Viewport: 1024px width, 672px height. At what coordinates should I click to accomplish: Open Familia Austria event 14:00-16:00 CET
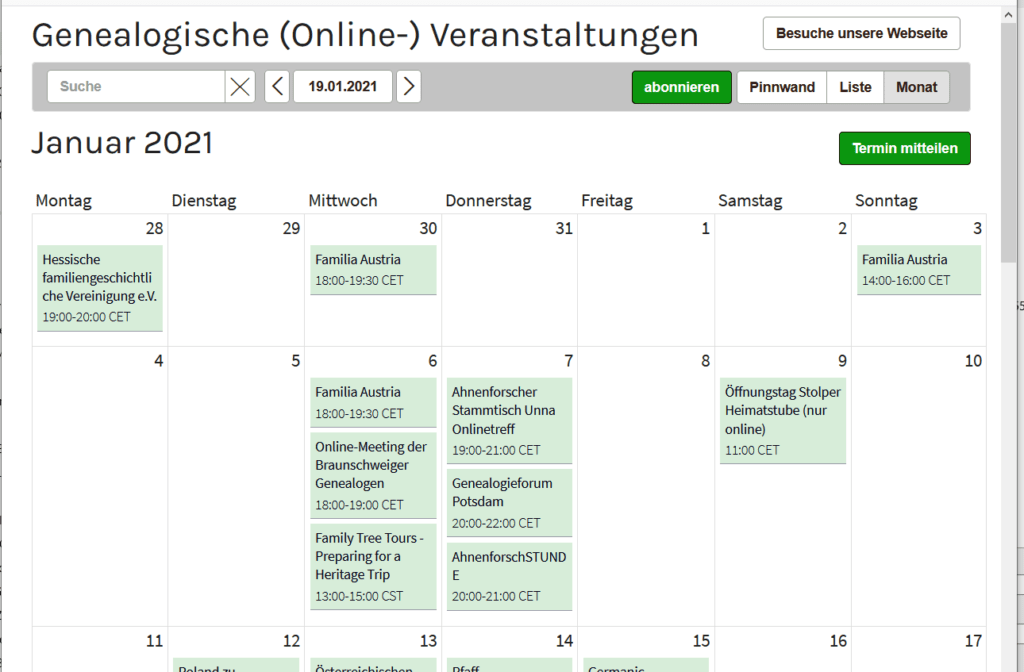[919, 270]
